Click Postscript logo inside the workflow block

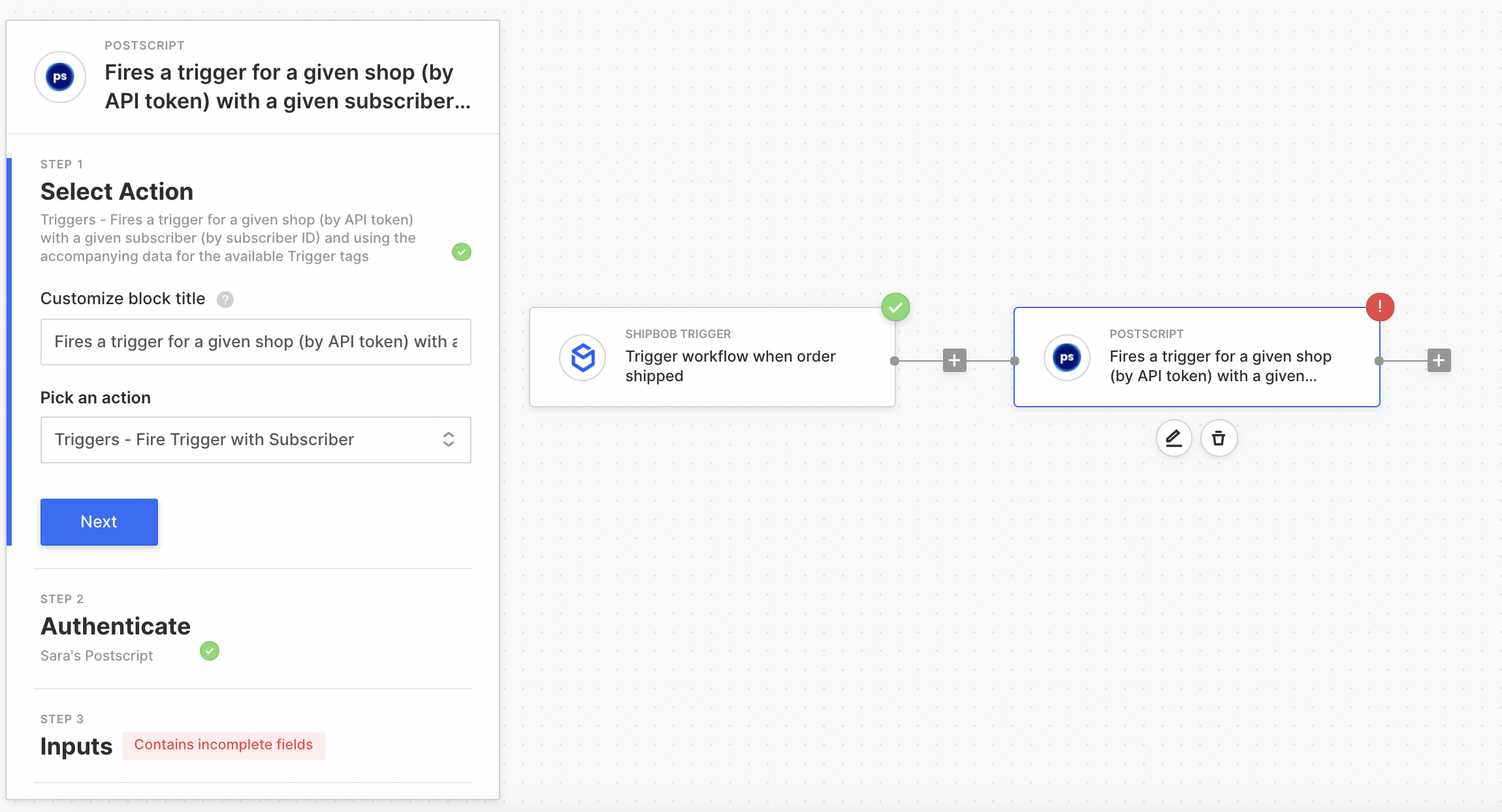tap(1066, 358)
